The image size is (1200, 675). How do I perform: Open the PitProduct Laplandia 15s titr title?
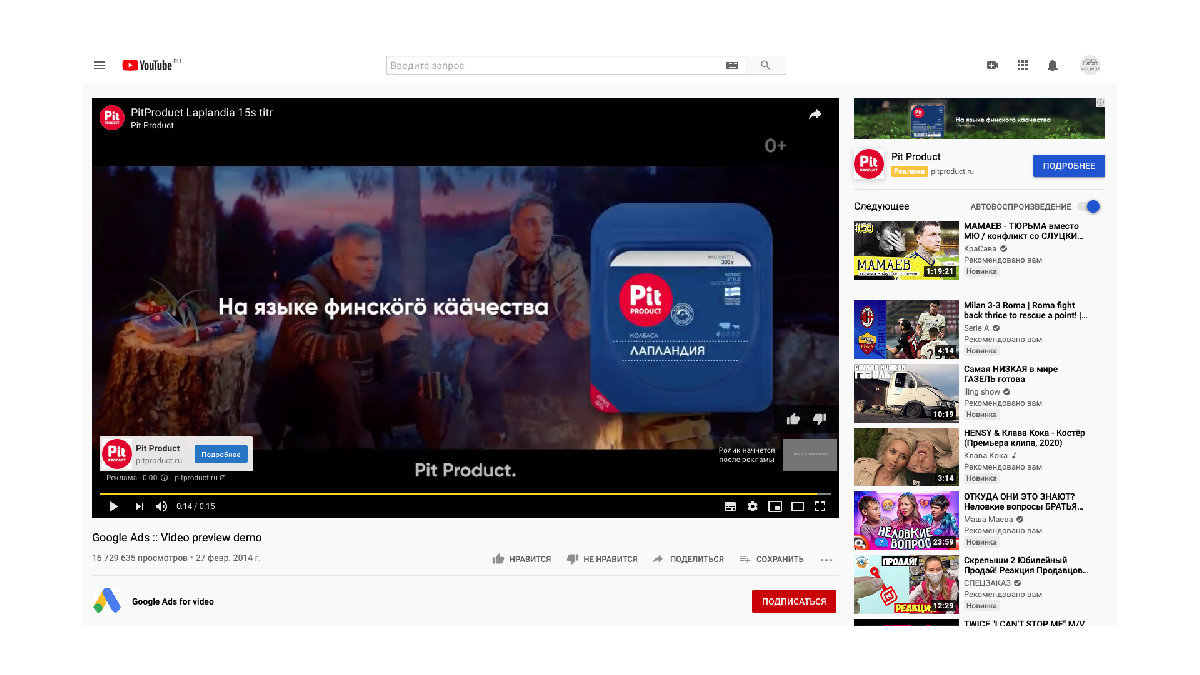(202, 112)
